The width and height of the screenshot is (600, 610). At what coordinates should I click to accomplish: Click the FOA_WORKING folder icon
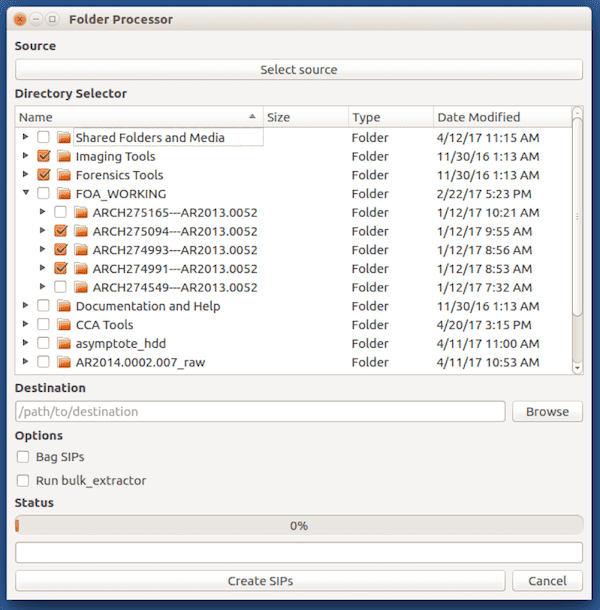[x=64, y=194]
